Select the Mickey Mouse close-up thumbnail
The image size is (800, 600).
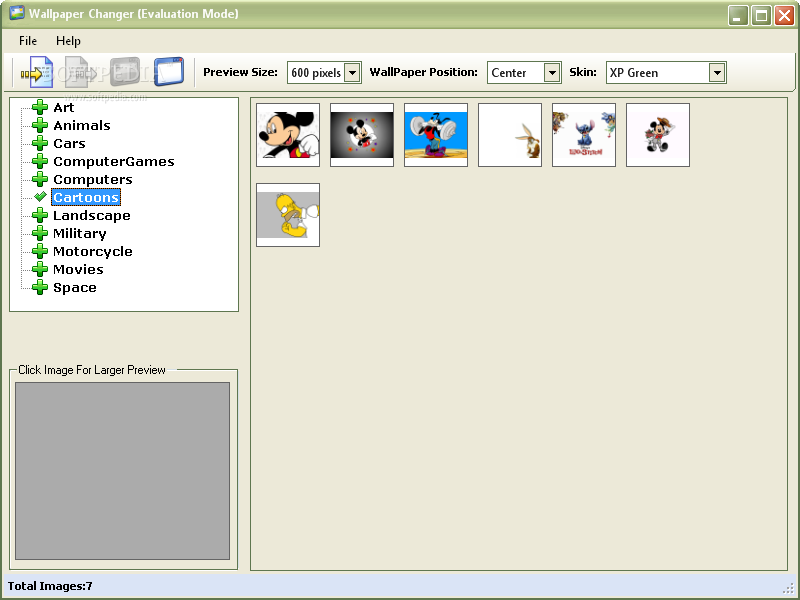[288, 135]
